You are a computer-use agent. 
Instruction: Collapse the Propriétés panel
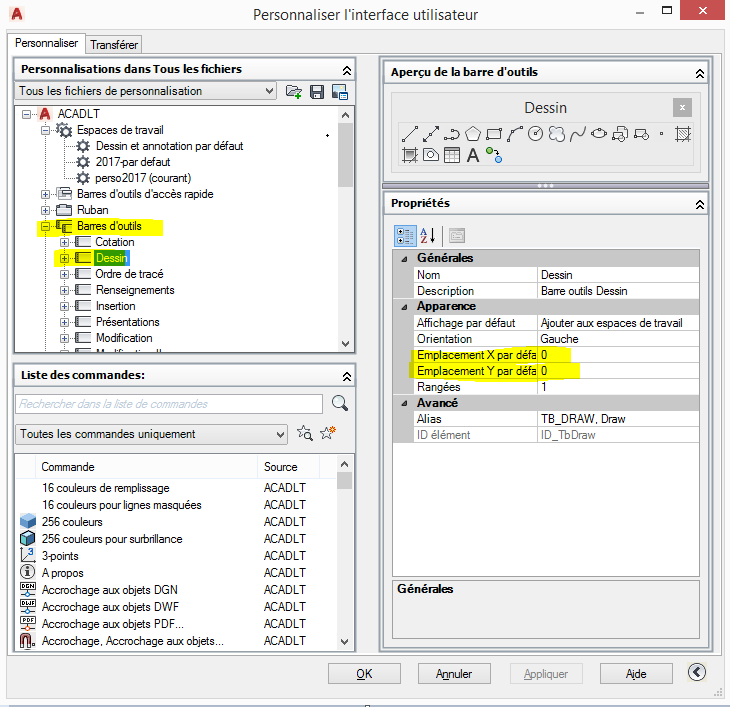pyautogui.click(x=700, y=204)
